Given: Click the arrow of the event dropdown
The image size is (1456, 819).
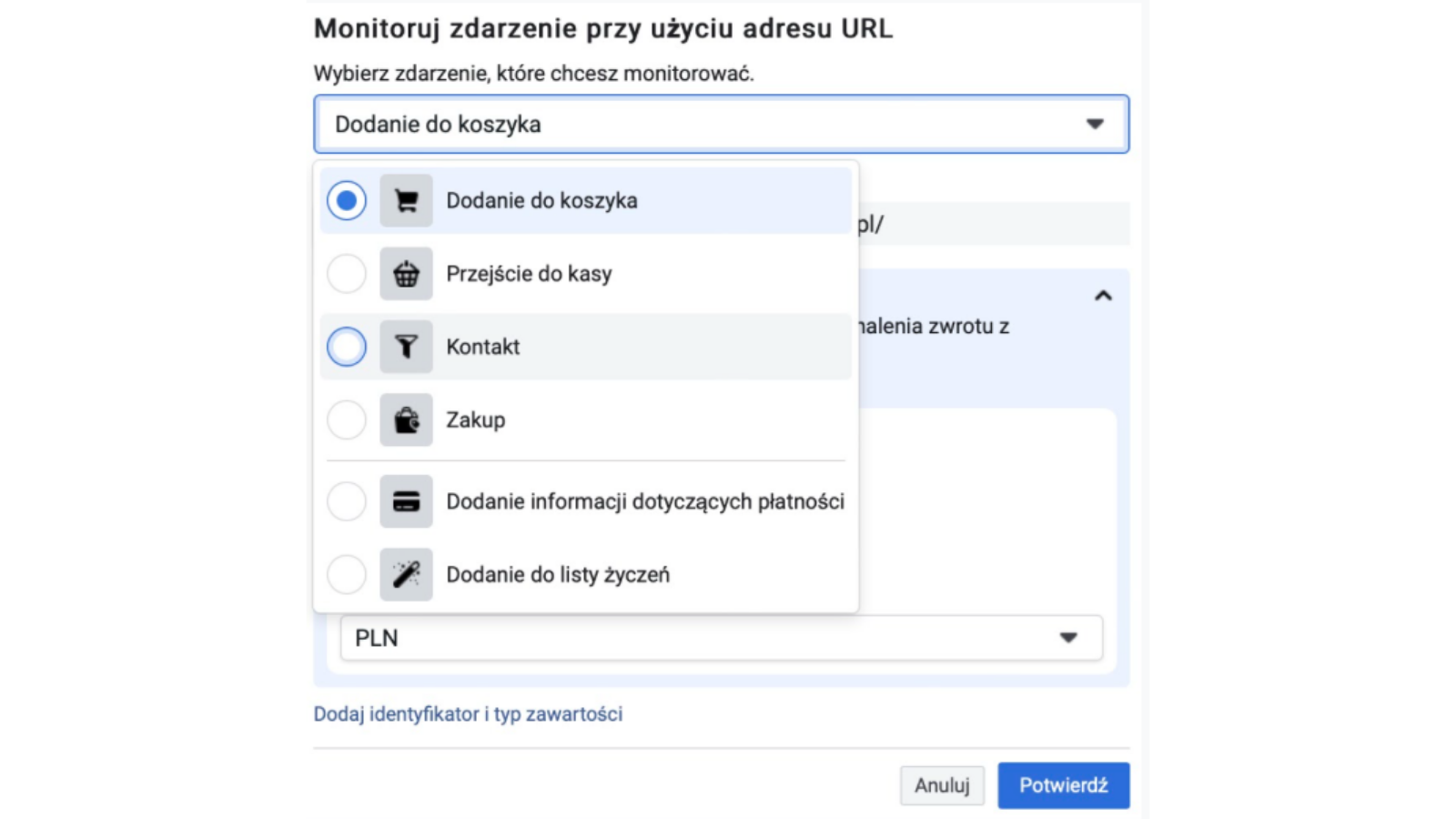Looking at the screenshot, I should 1095,124.
